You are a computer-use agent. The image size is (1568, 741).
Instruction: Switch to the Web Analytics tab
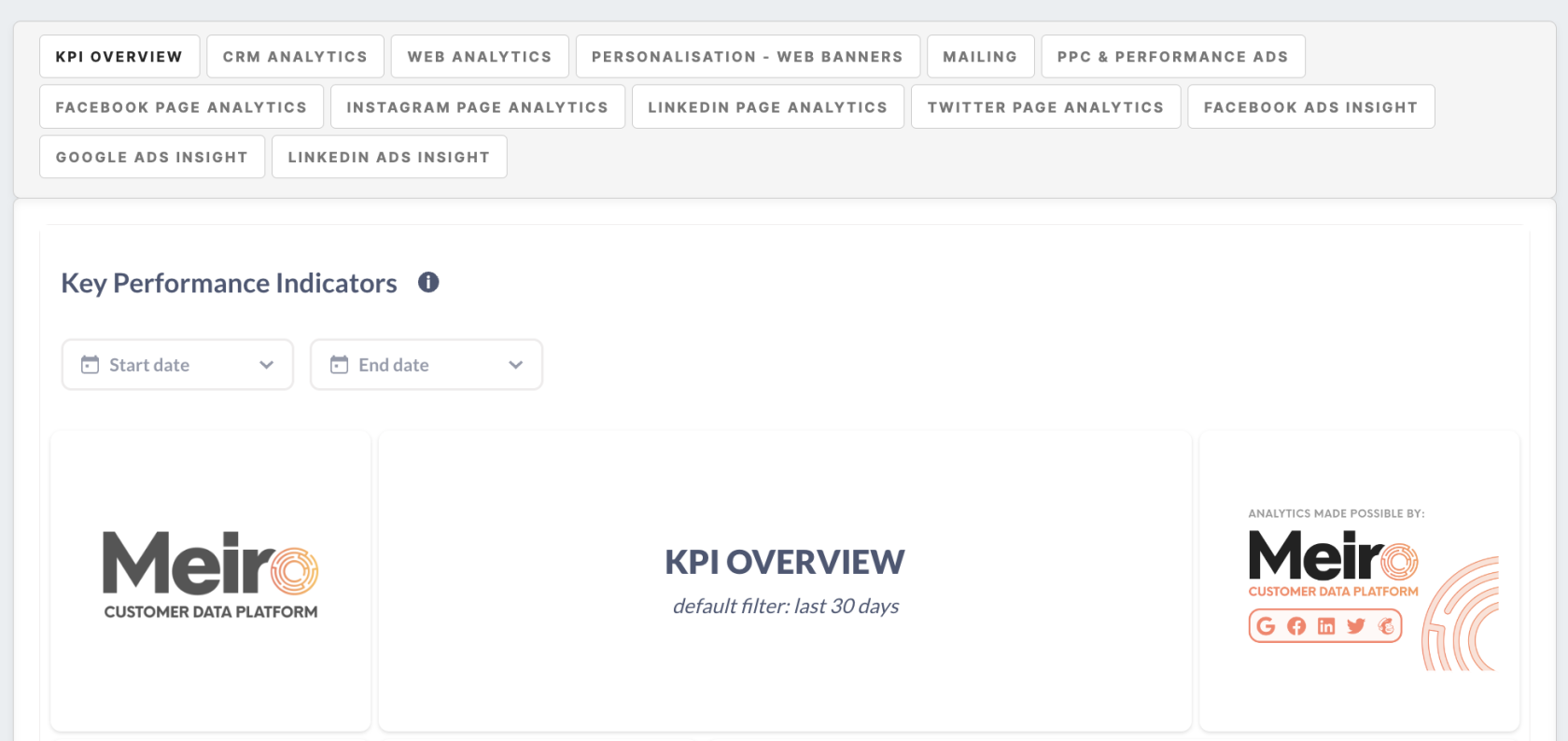480,57
